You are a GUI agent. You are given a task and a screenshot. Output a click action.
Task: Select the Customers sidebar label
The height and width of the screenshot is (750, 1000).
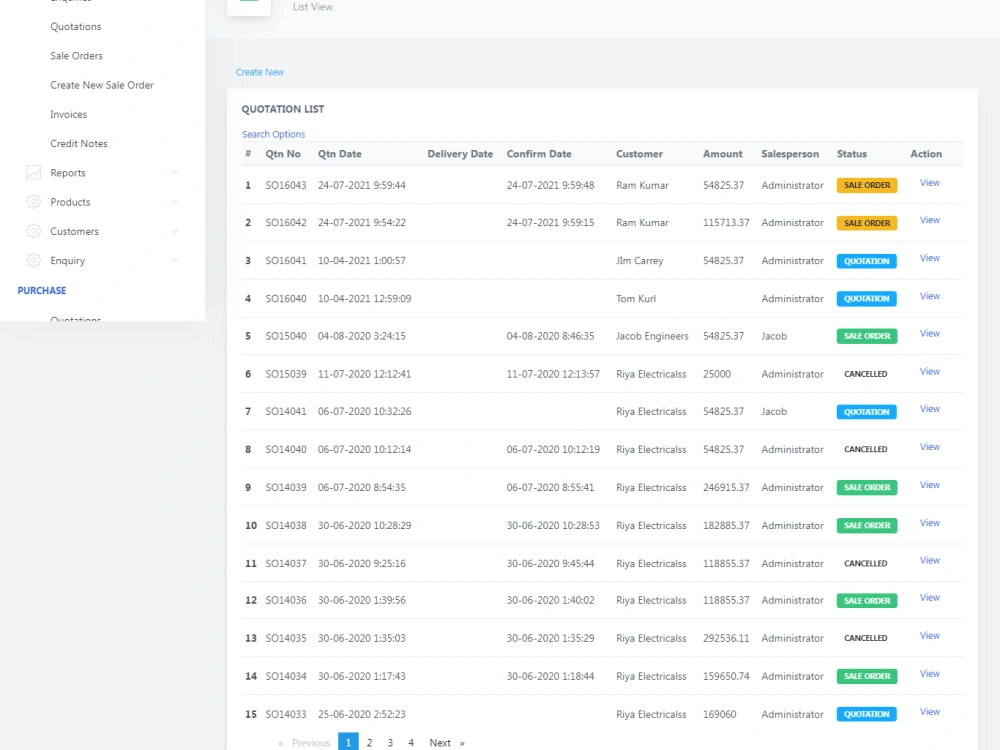pos(75,232)
